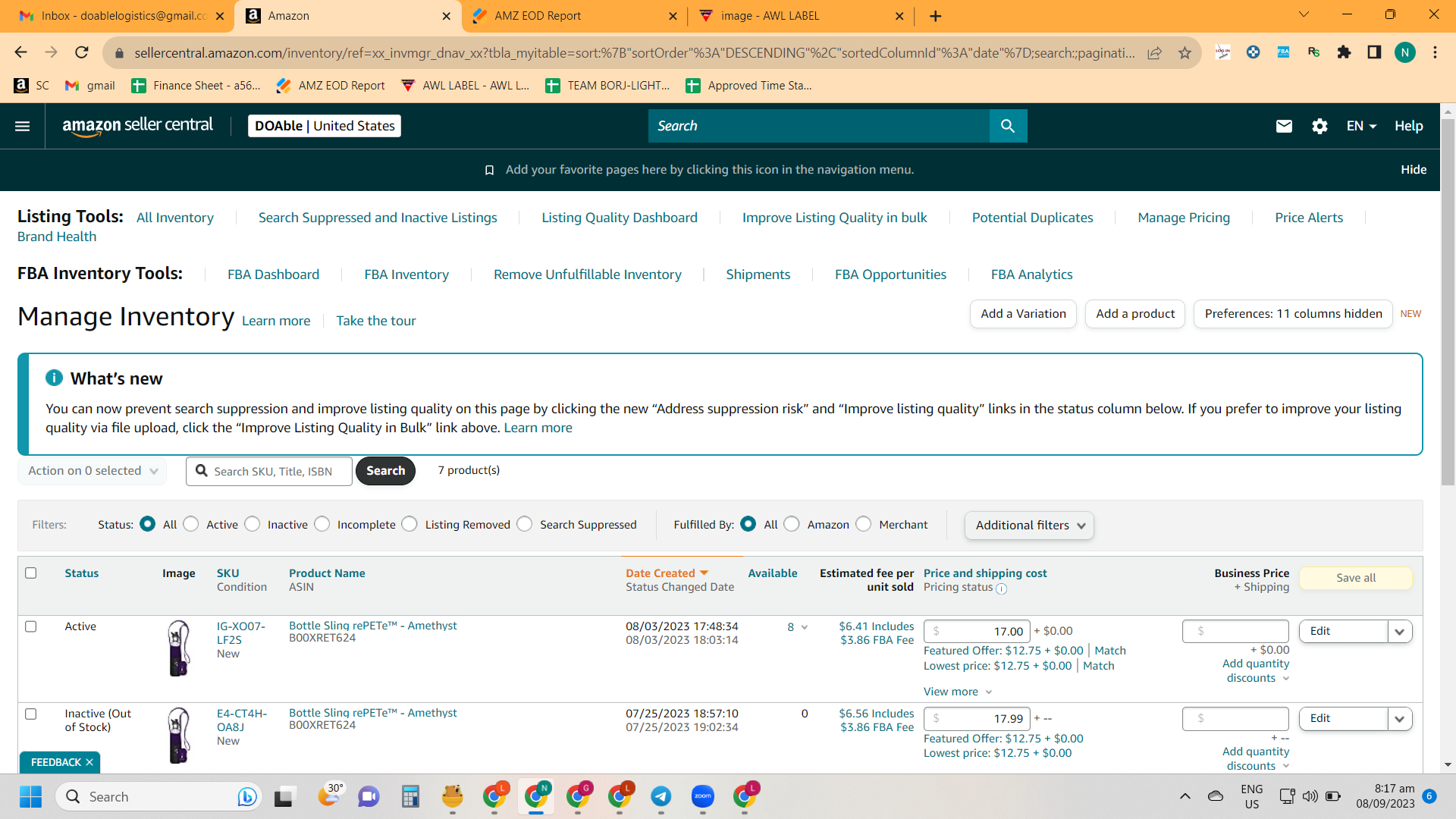Viewport: 1456px width, 819px height.
Task: Reload the page with browser refresh button
Action: (x=82, y=52)
